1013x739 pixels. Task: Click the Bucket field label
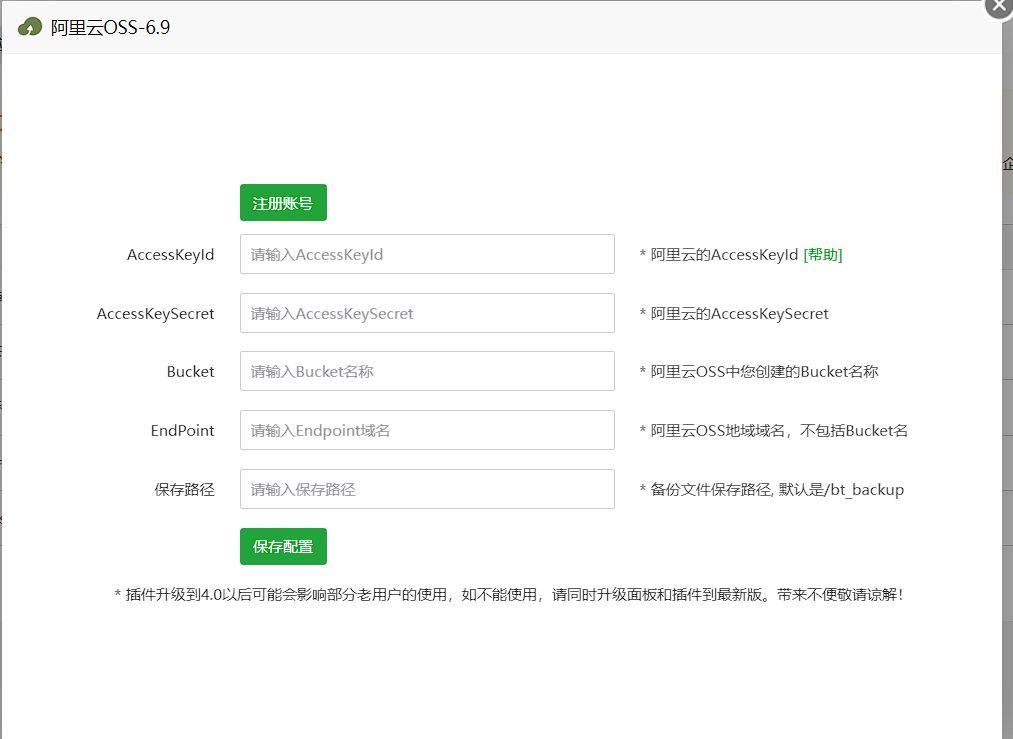pos(190,371)
